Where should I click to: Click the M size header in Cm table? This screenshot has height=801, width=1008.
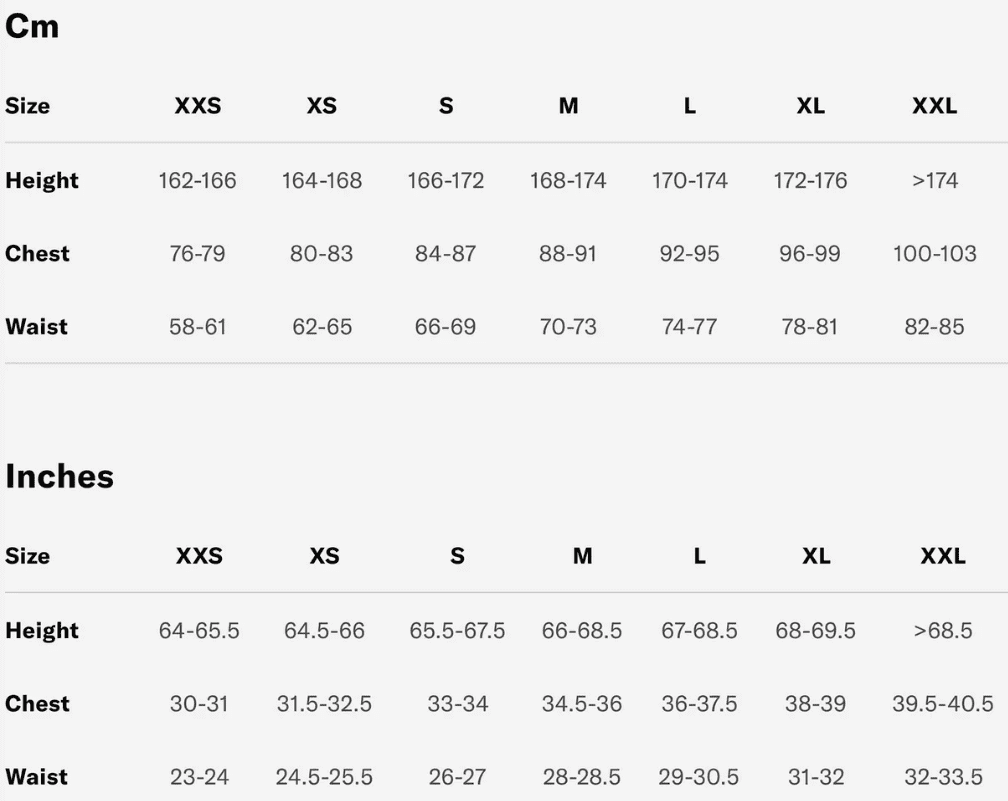tap(568, 106)
